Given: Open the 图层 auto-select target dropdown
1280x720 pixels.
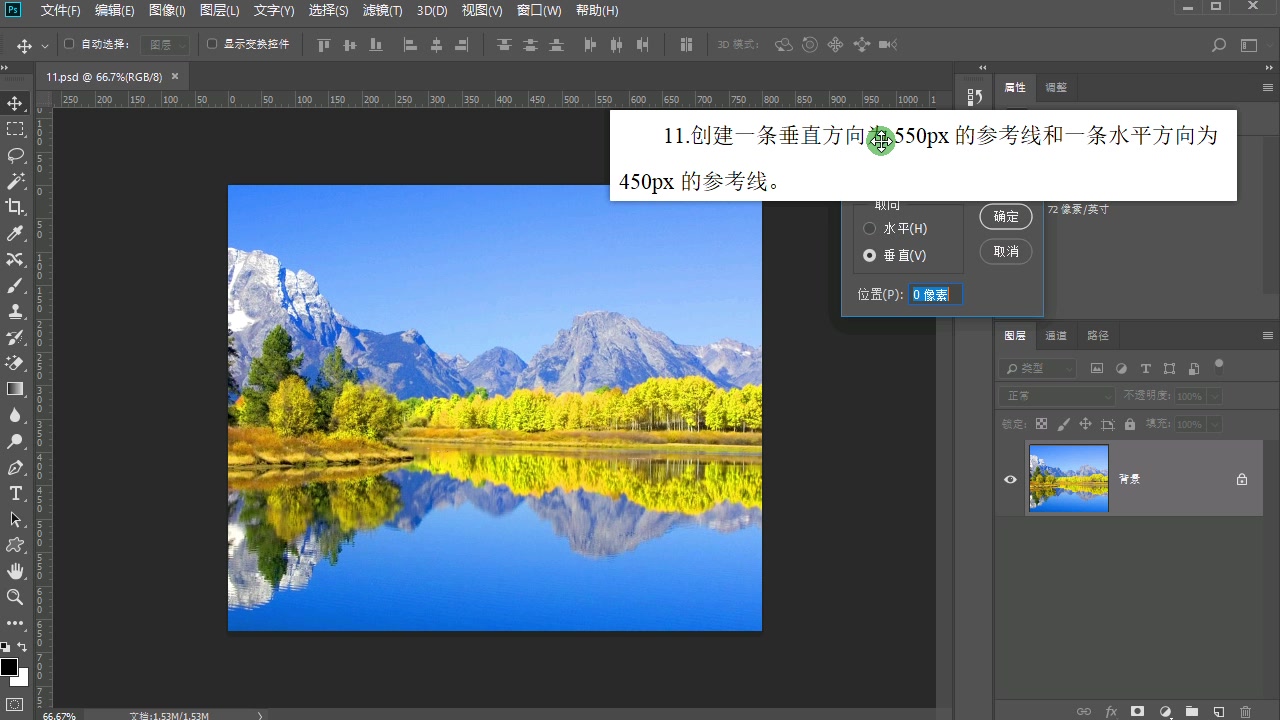Looking at the screenshot, I should click(x=163, y=45).
